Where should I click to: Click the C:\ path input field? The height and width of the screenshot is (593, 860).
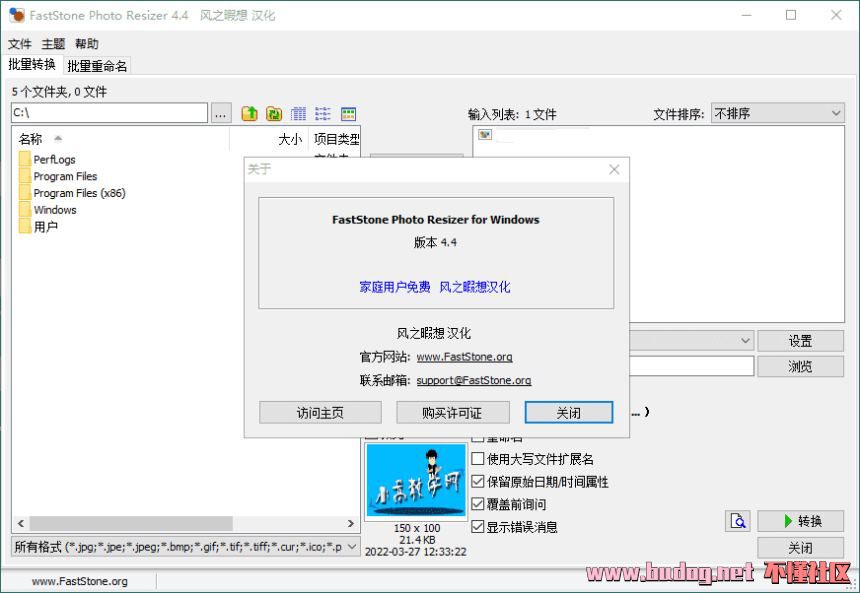coord(110,113)
